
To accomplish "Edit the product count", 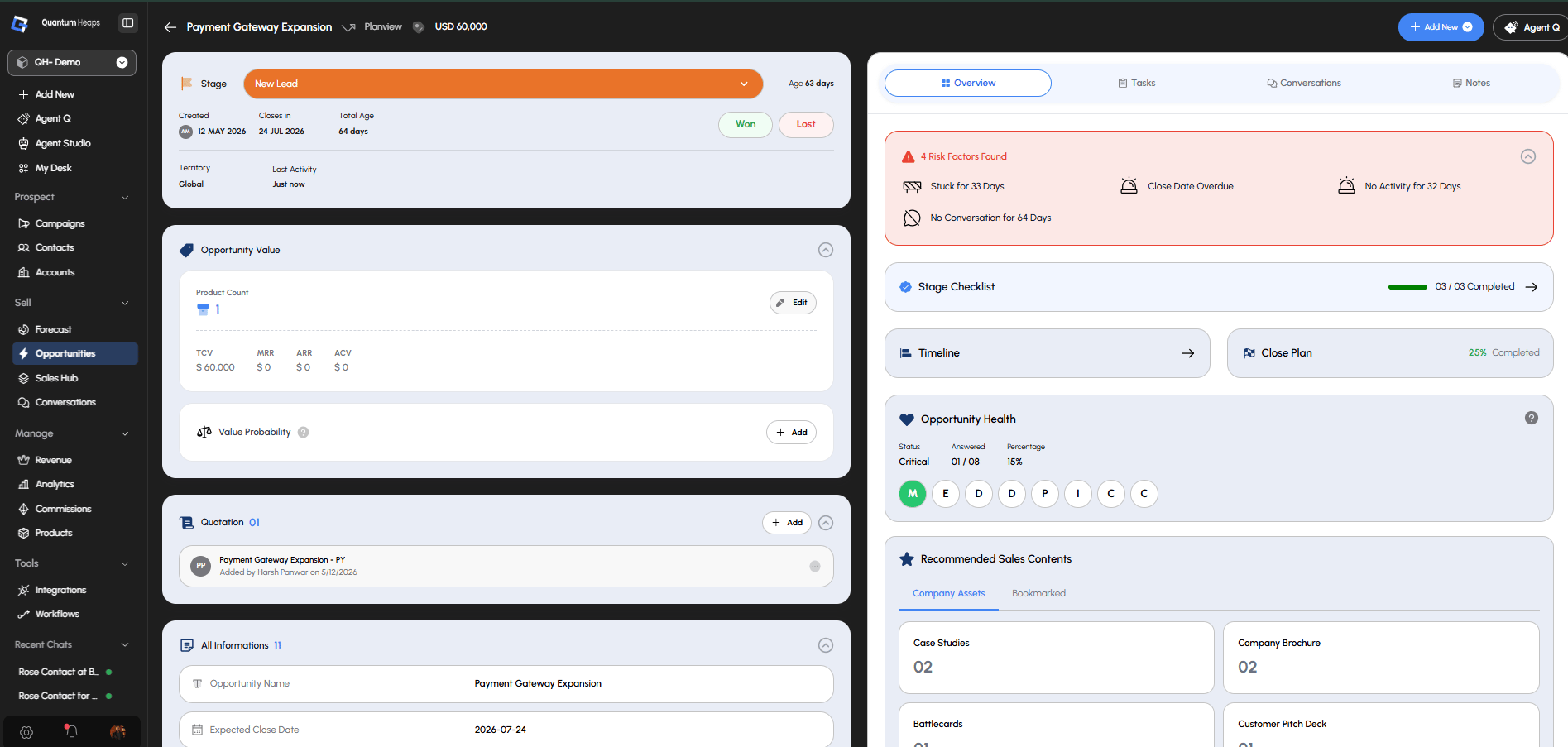I will (x=793, y=303).
